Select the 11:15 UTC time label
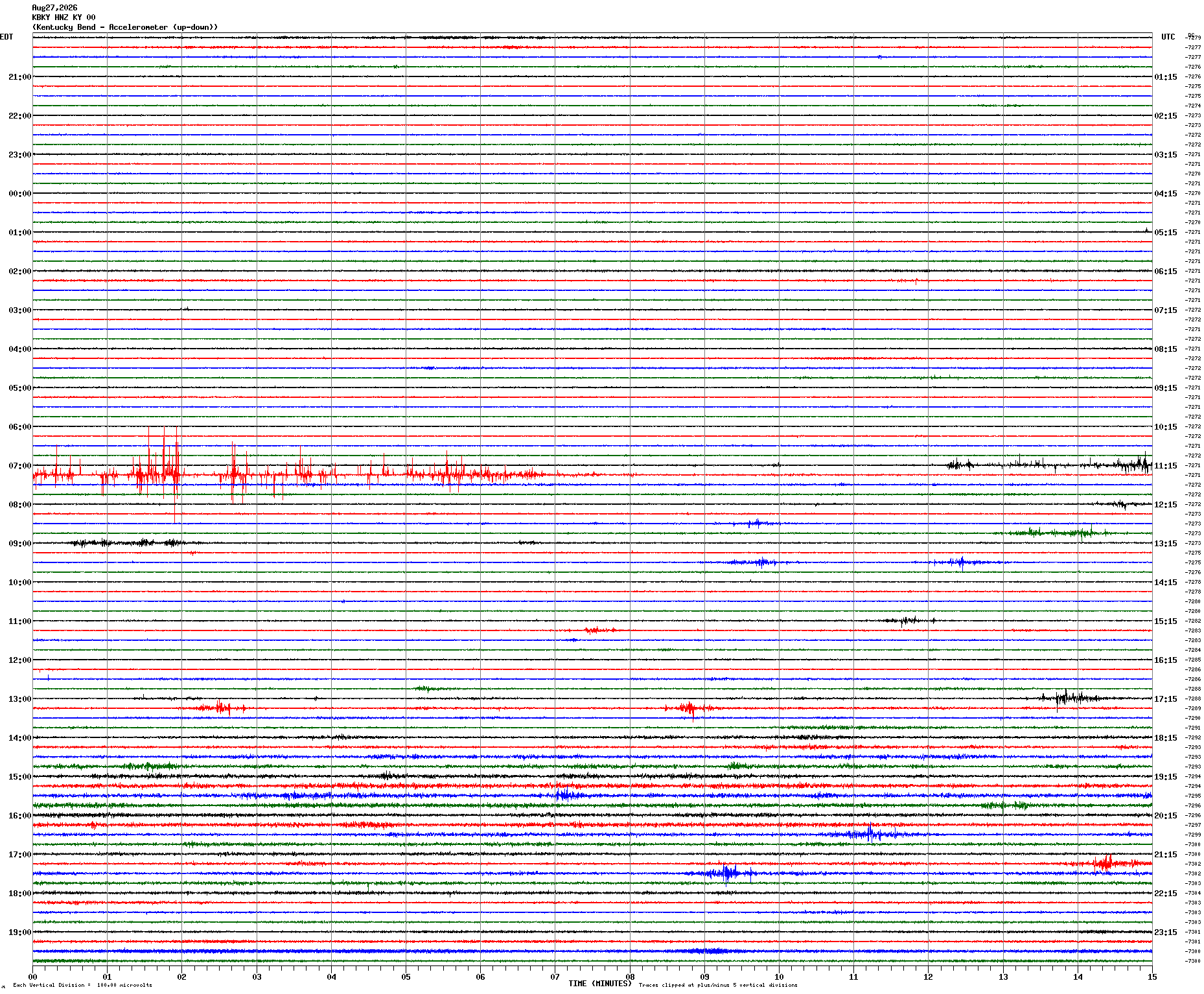The image size is (1204, 994). tap(1166, 466)
